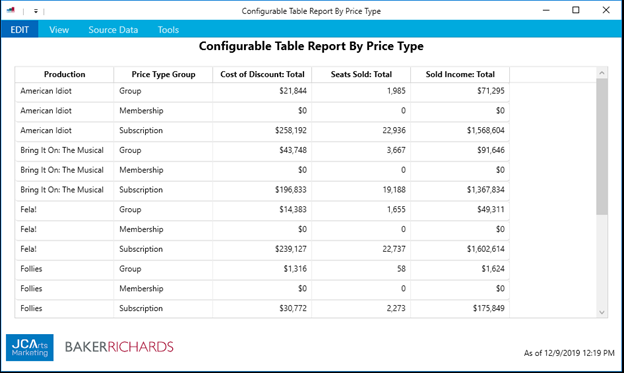Maximize the report window
Screen dimensions: 624x373
[575, 10]
